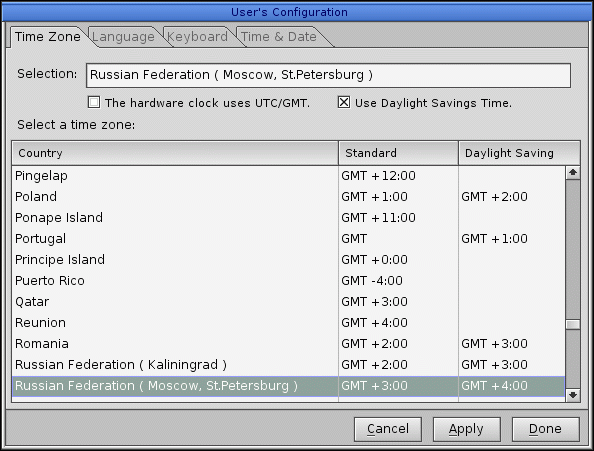594x451 pixels.
Task: Click the scrollbar down arrow
Action: click(x=573, y=395)
